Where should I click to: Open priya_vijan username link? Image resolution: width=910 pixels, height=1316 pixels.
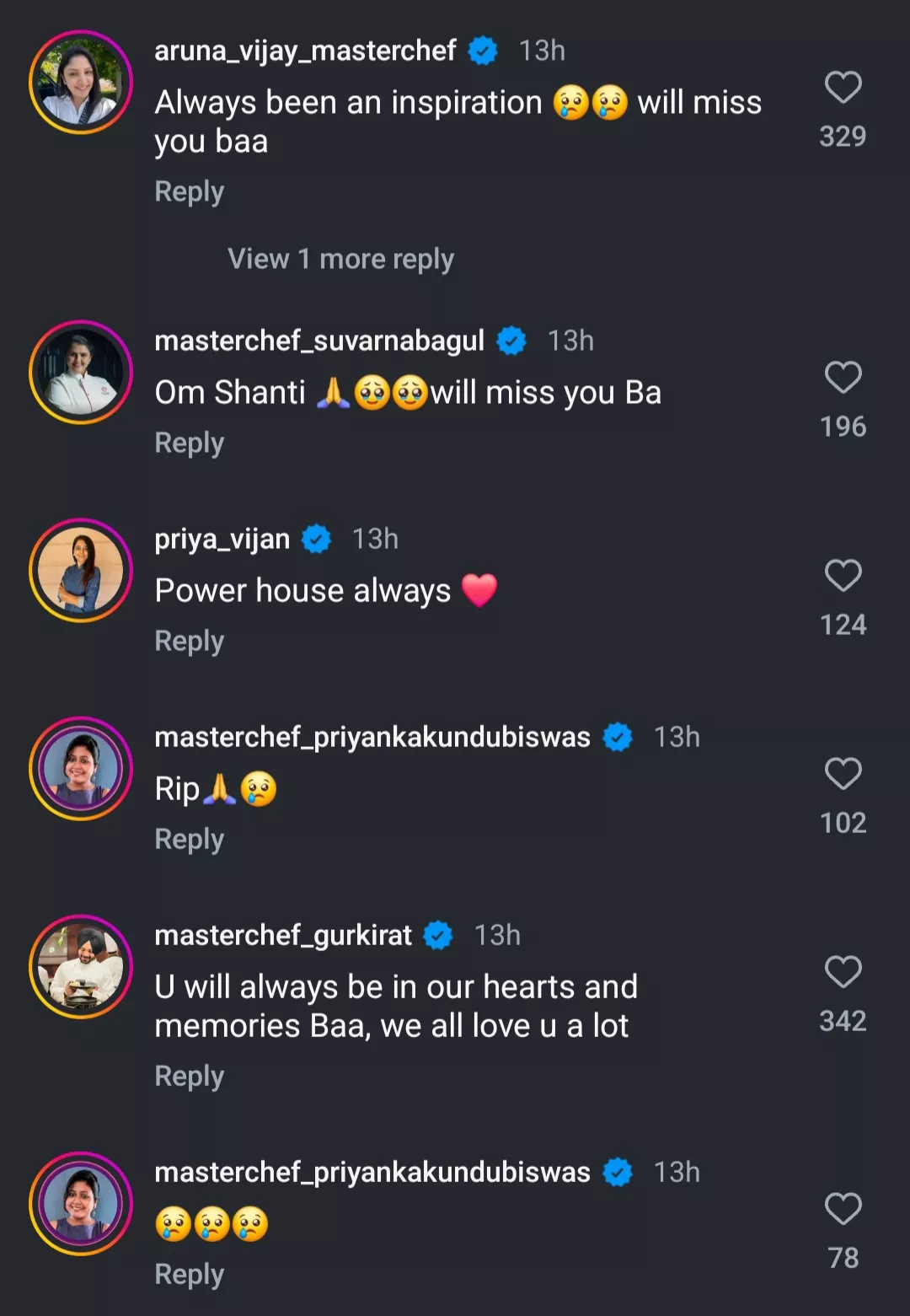(x=222, y=539)
